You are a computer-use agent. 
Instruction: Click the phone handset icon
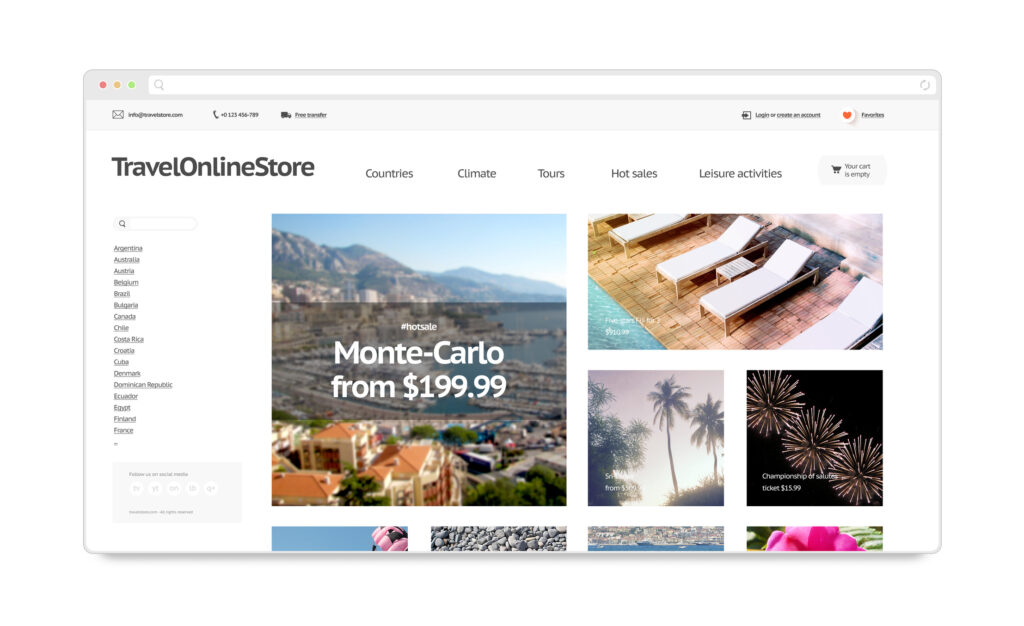pyautogui.click(x=215, y=115)
